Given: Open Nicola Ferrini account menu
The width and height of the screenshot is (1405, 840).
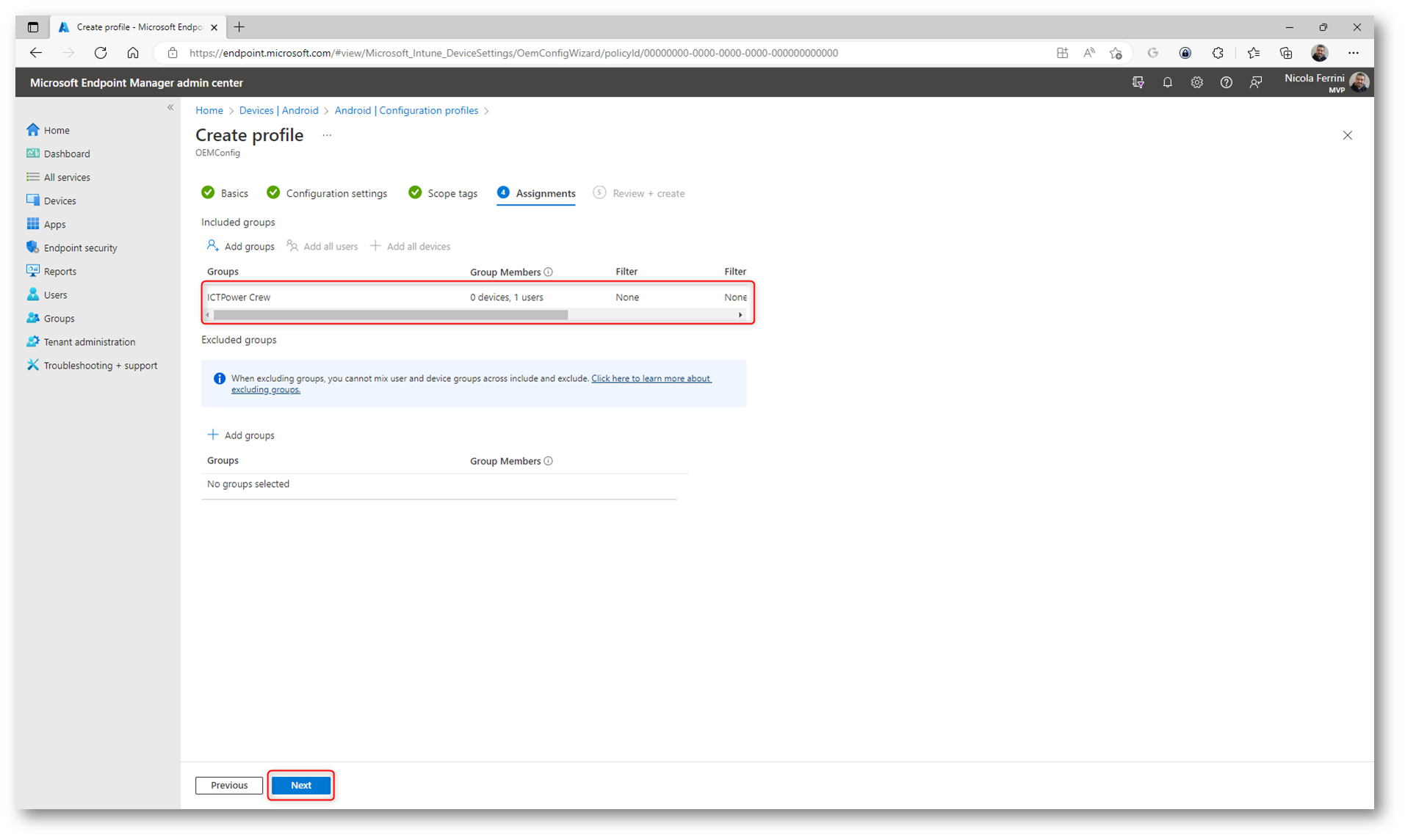Looking at the screenshot, I should (x=1326, y=82).
